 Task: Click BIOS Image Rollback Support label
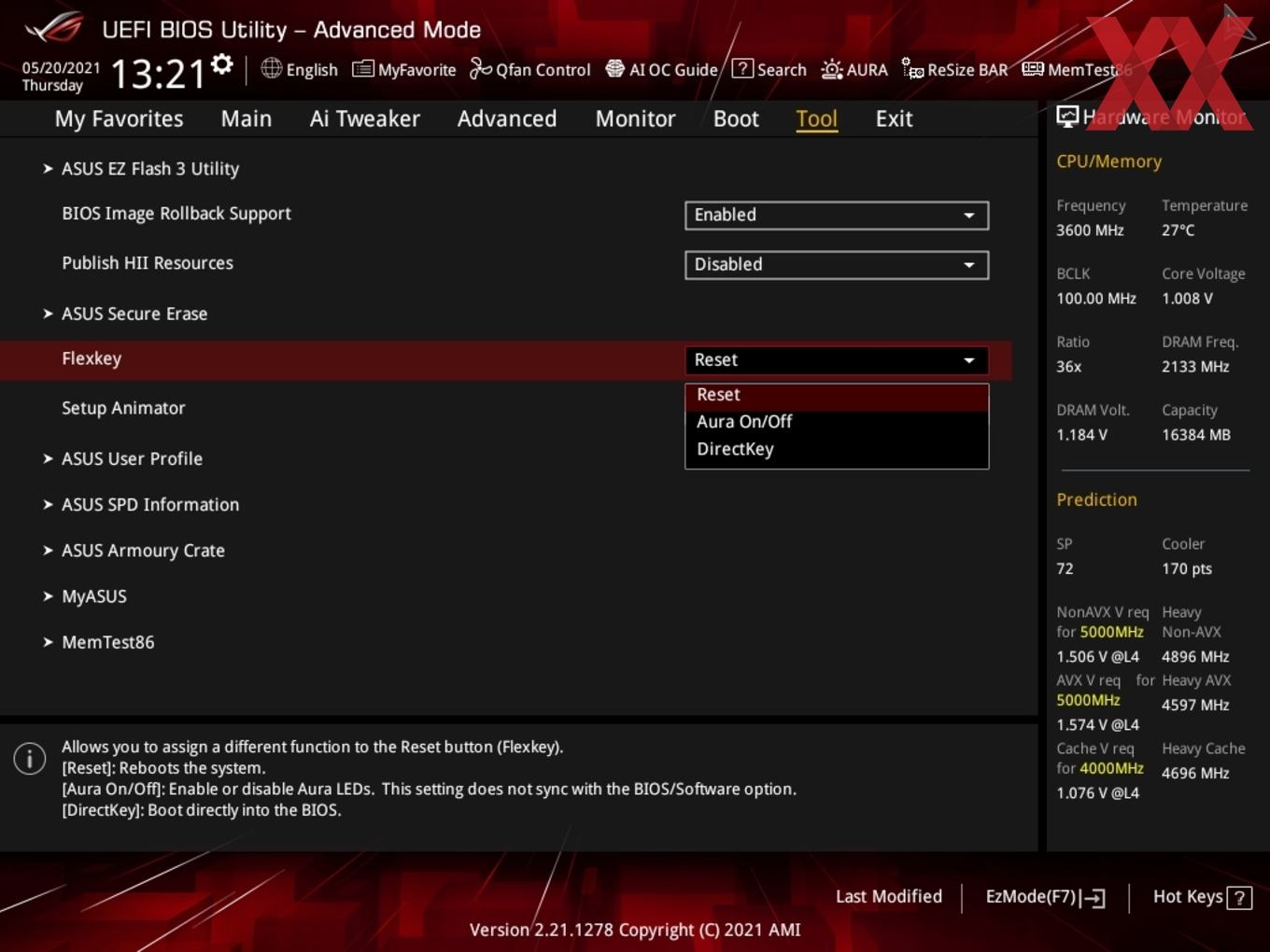pyautogui.click(x=176, y=214)
